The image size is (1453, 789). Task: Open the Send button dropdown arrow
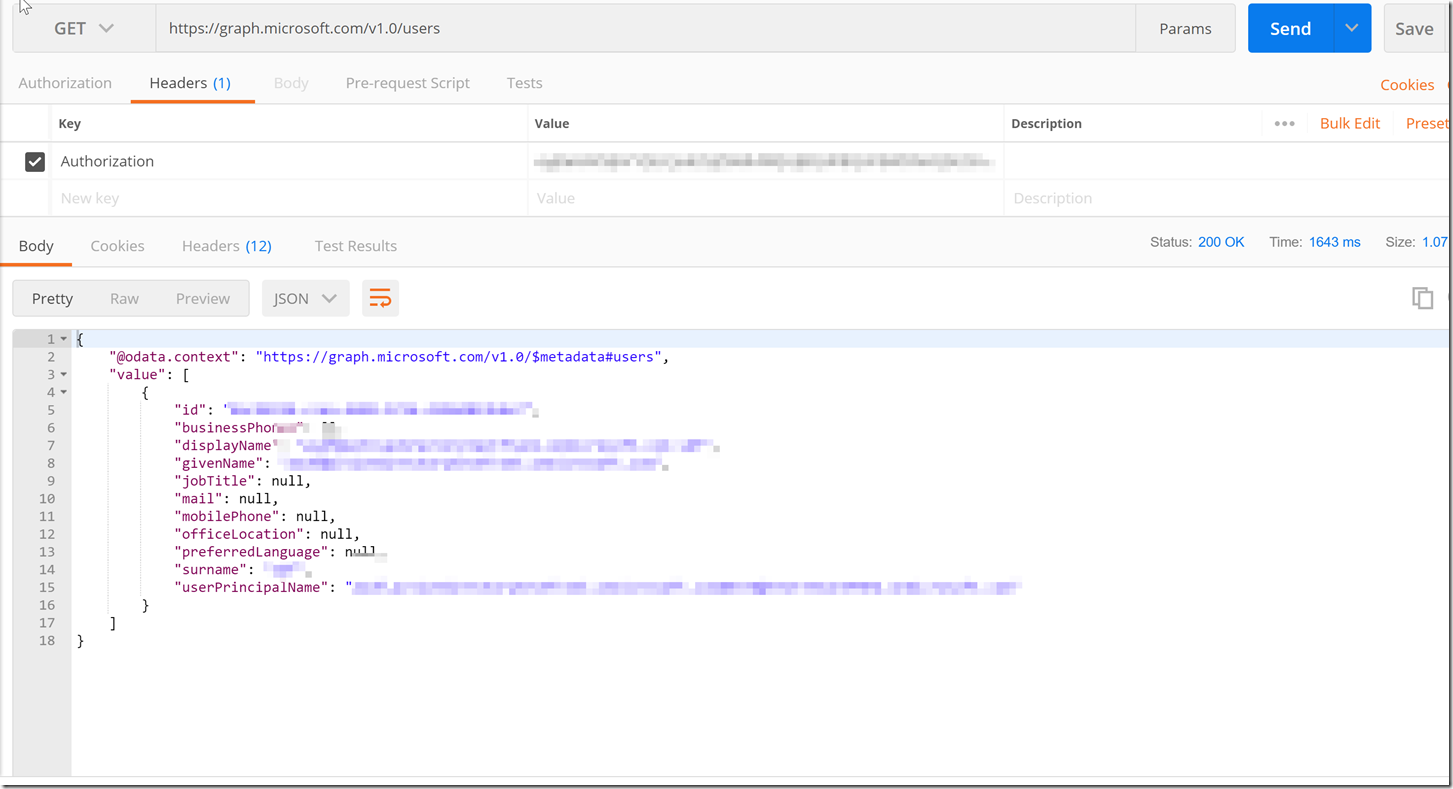1352,29
